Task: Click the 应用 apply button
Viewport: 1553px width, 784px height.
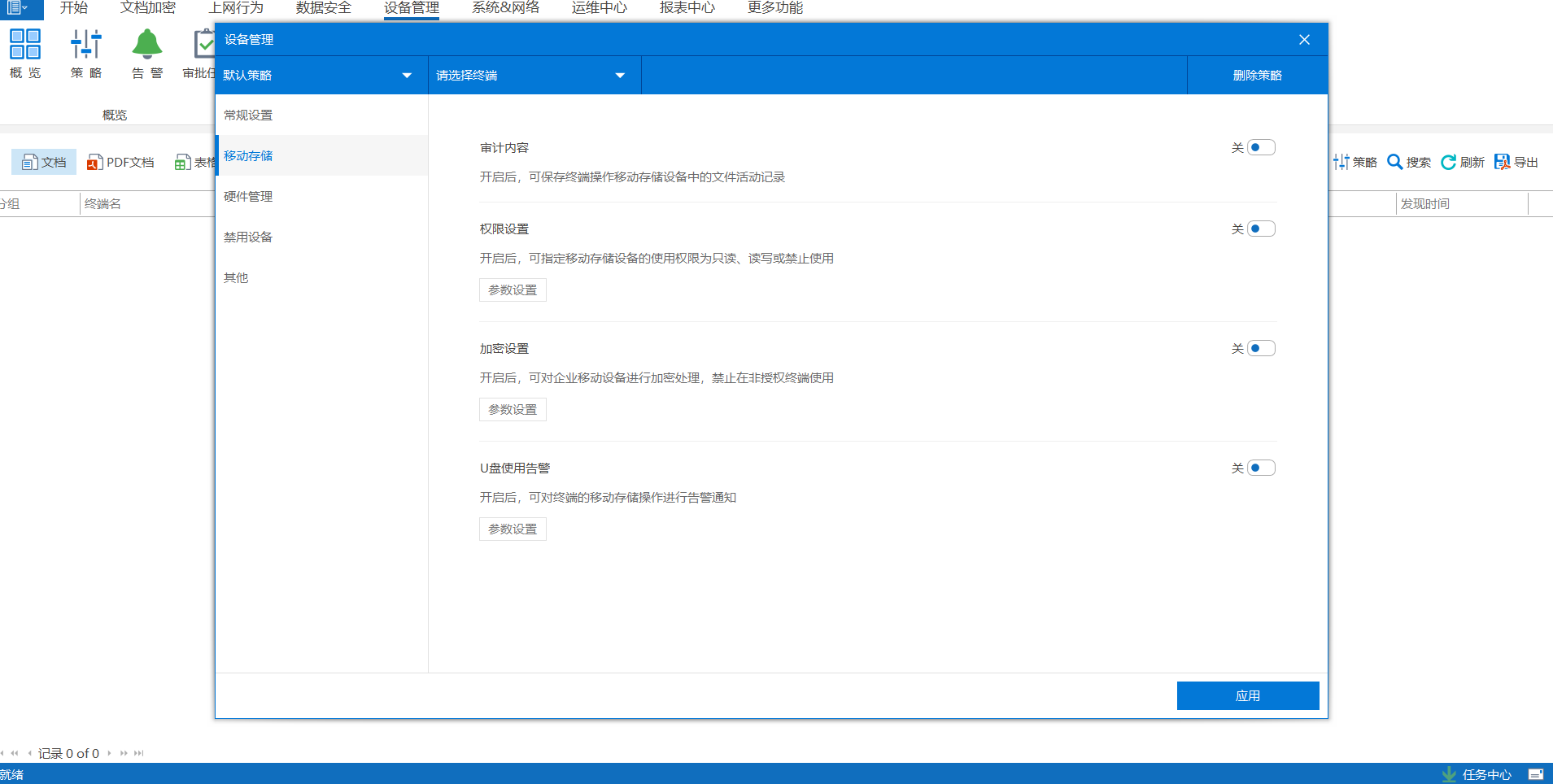Action: [x=1247, y=695]
